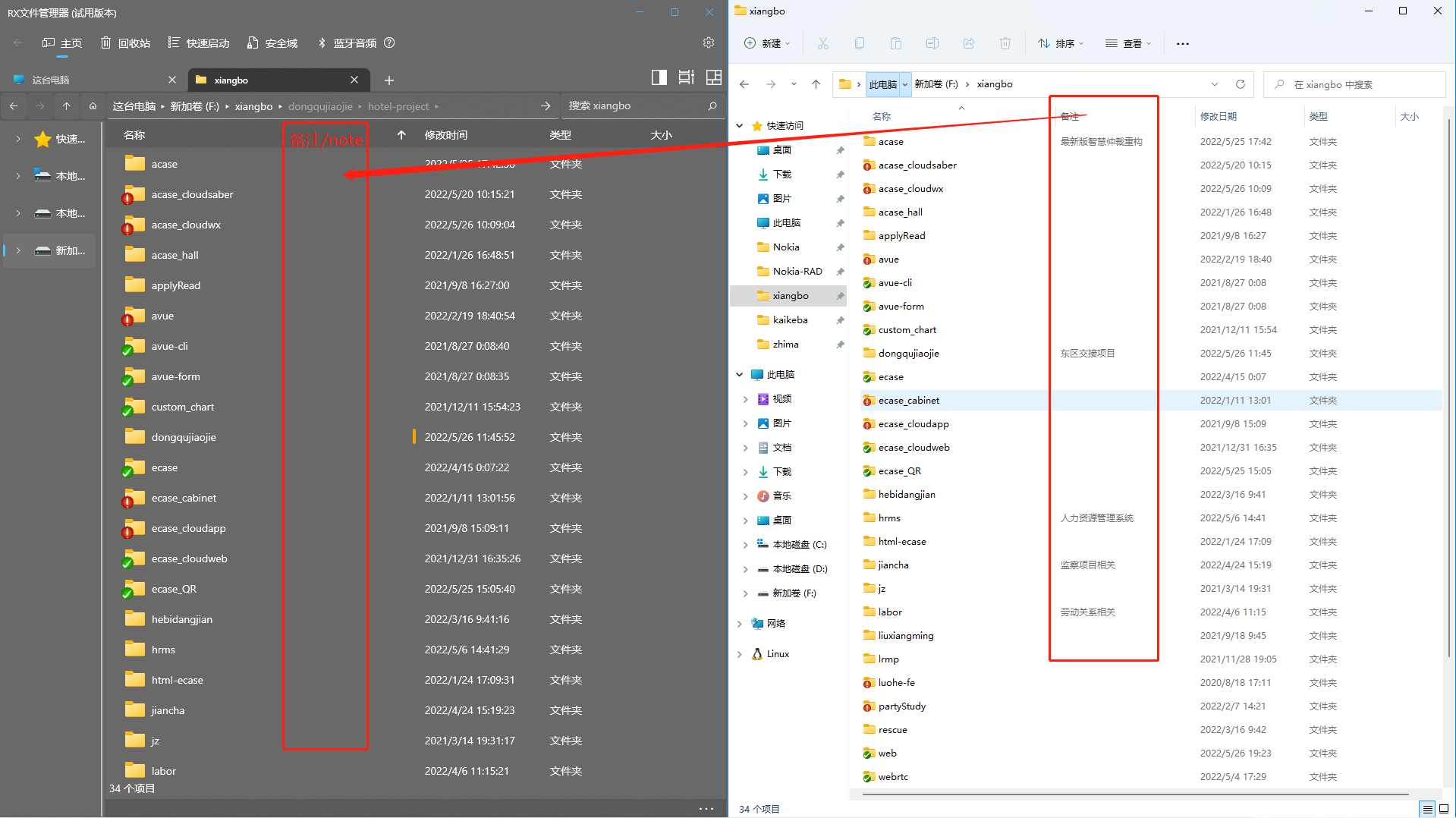1456x818 pixels.
Task: Click the Cut scissors icon in Explorer toolbar
Action: 823,43
